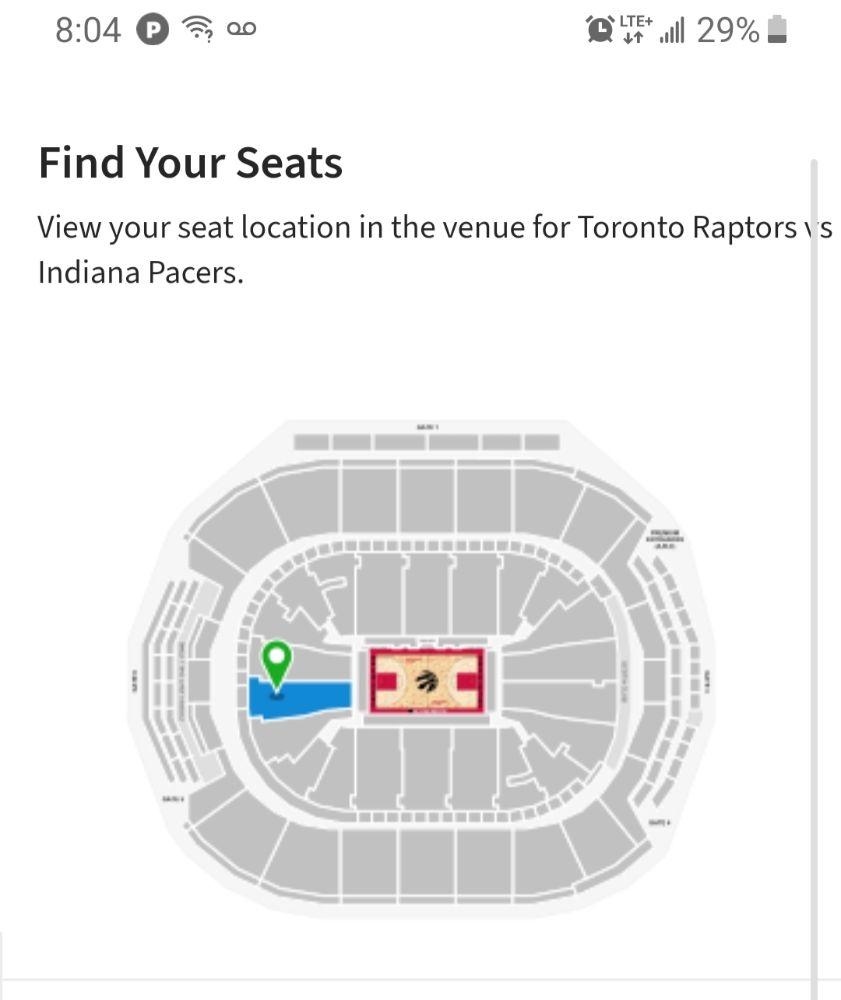Tap the LTE+ network indicator

click(635, 29)
